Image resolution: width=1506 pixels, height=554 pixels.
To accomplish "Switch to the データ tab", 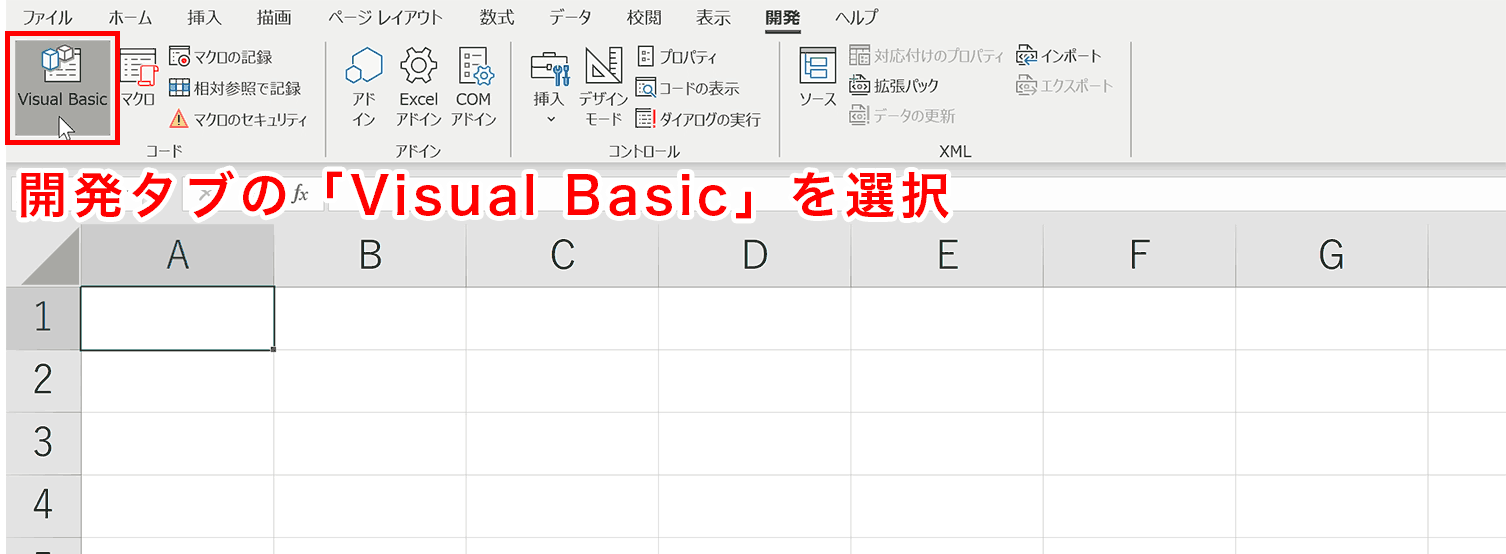I will click(x=570, y=17).
